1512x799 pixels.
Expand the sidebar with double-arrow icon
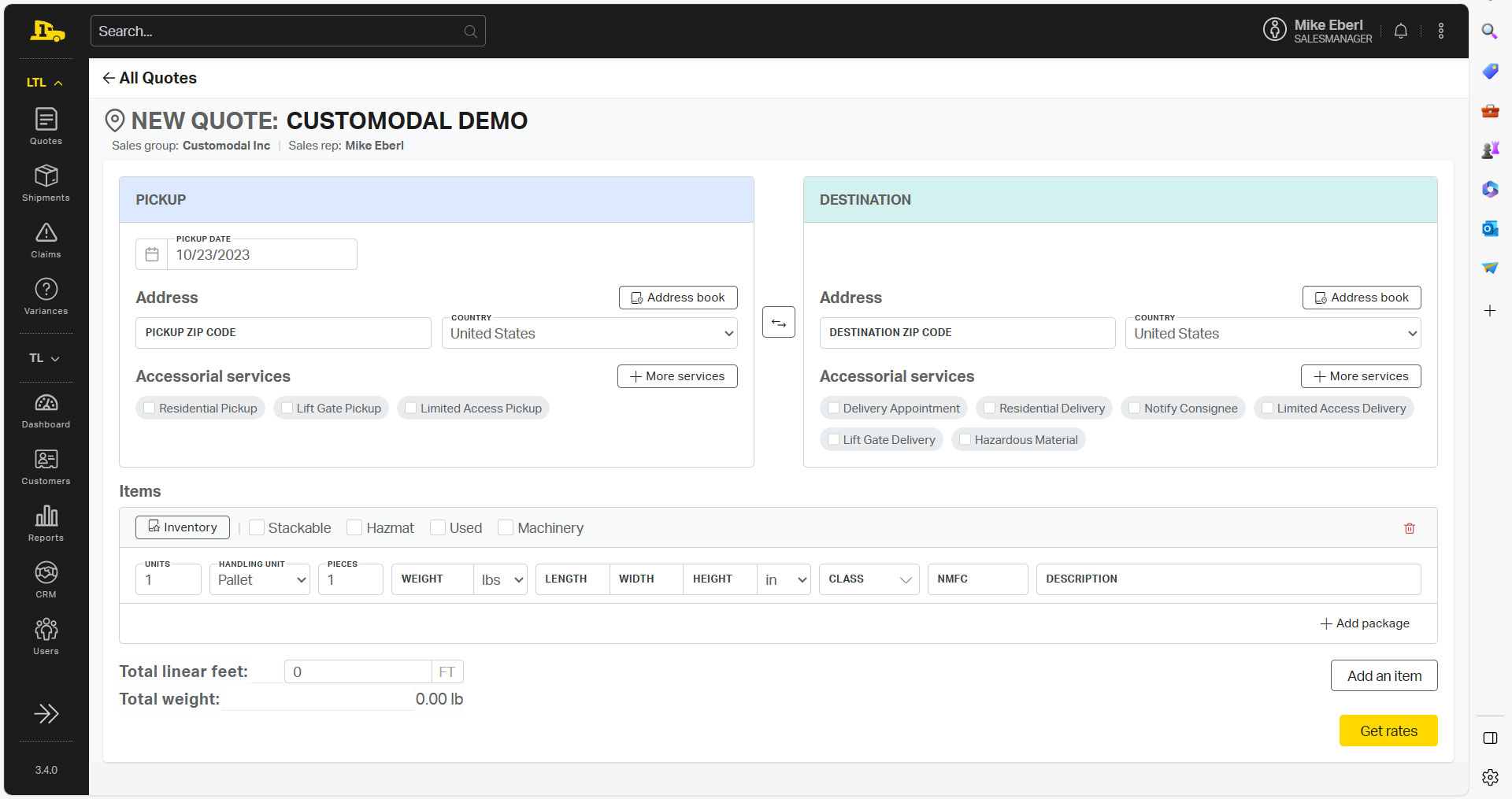[46, 713]
